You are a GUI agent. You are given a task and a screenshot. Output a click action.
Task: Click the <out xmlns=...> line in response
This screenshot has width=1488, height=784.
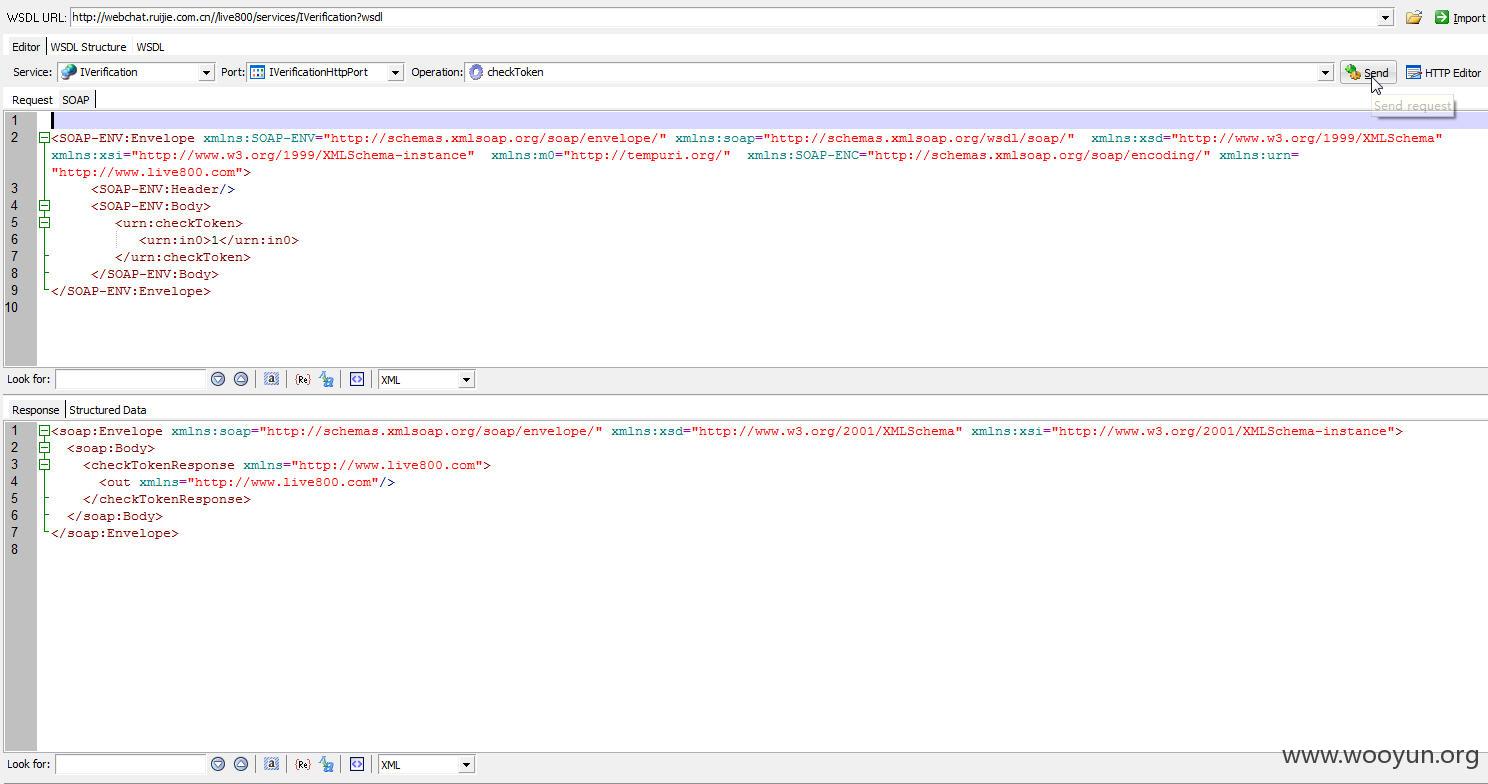click(x=247, y=482)
